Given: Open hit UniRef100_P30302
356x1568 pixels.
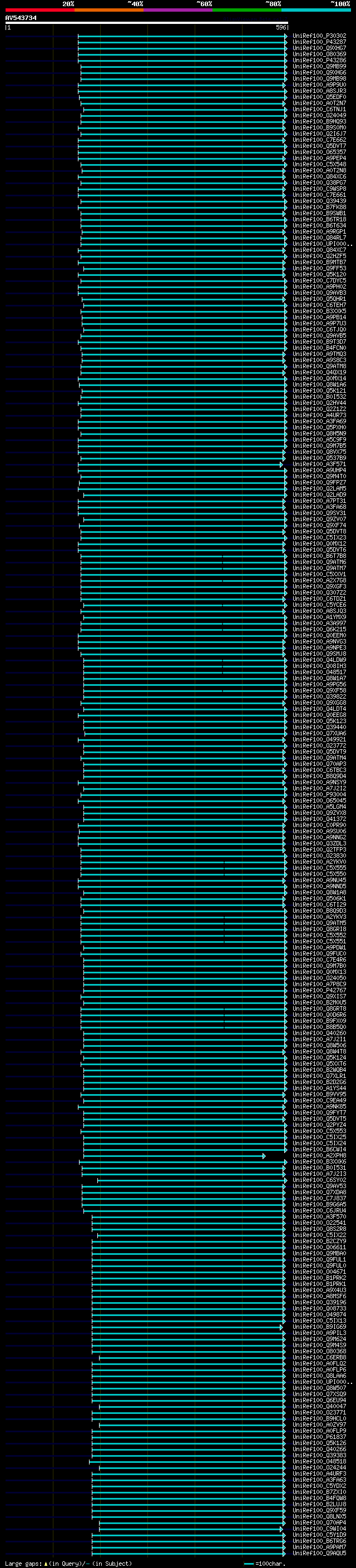Looking at the screenshot, I should [319, 36].
